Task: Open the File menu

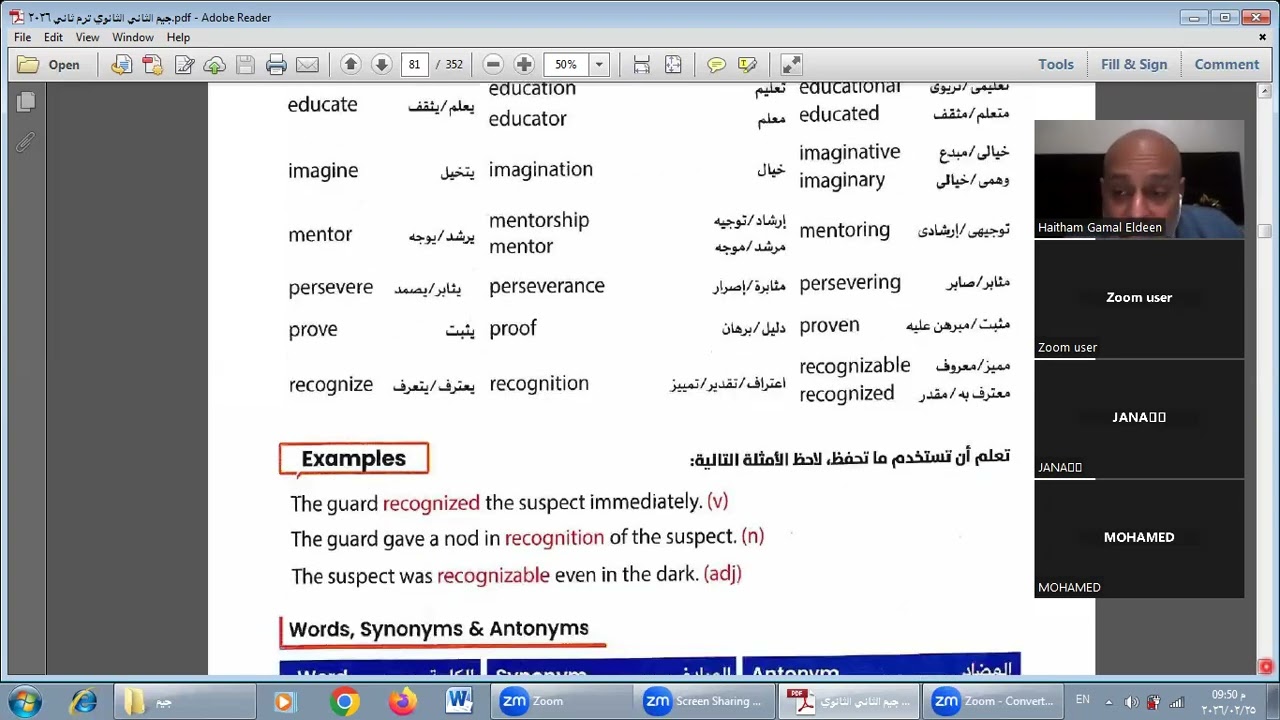Action: click(22, 37)
